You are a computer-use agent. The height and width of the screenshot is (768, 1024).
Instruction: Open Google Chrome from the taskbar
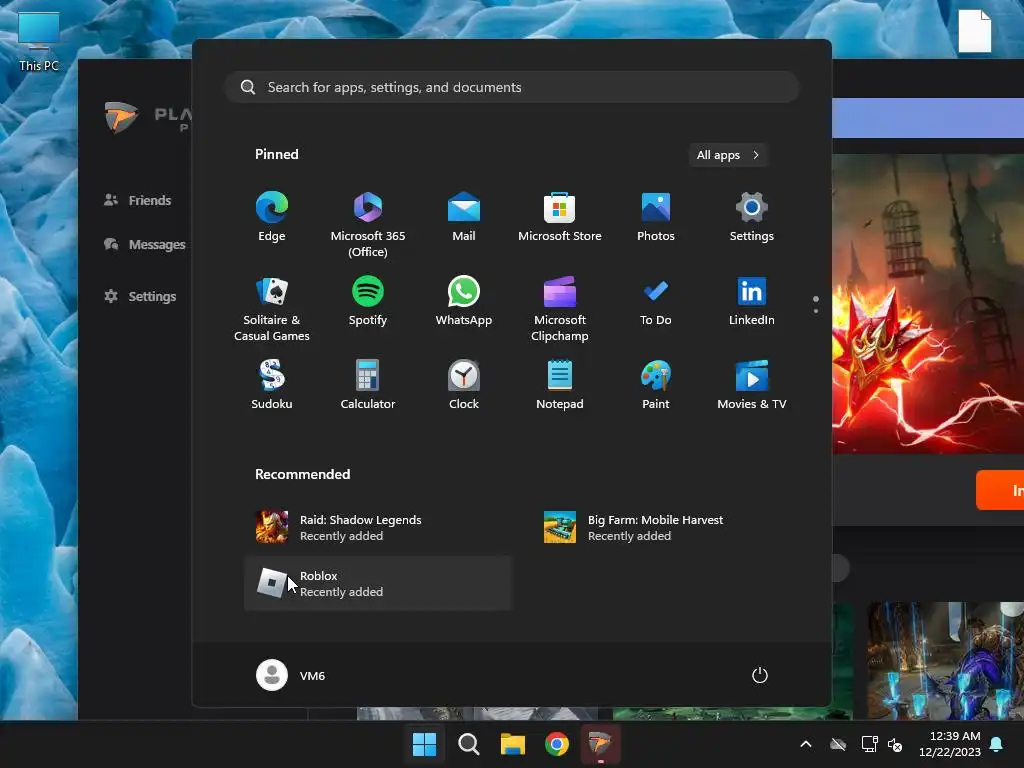[557, 744]
